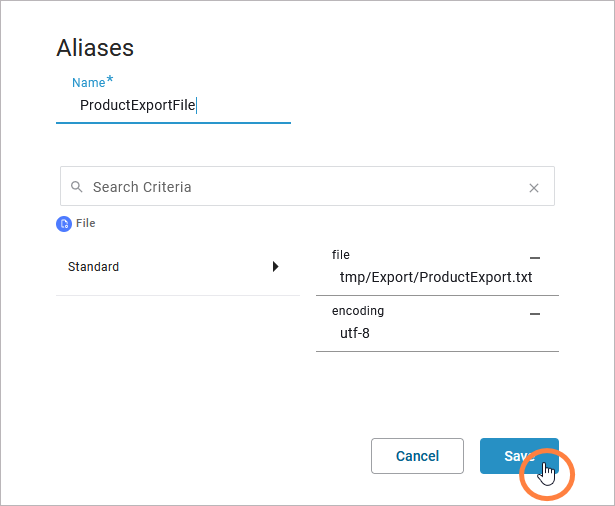
Task: Remove the file parameter using minus
Action: point(535,257)
